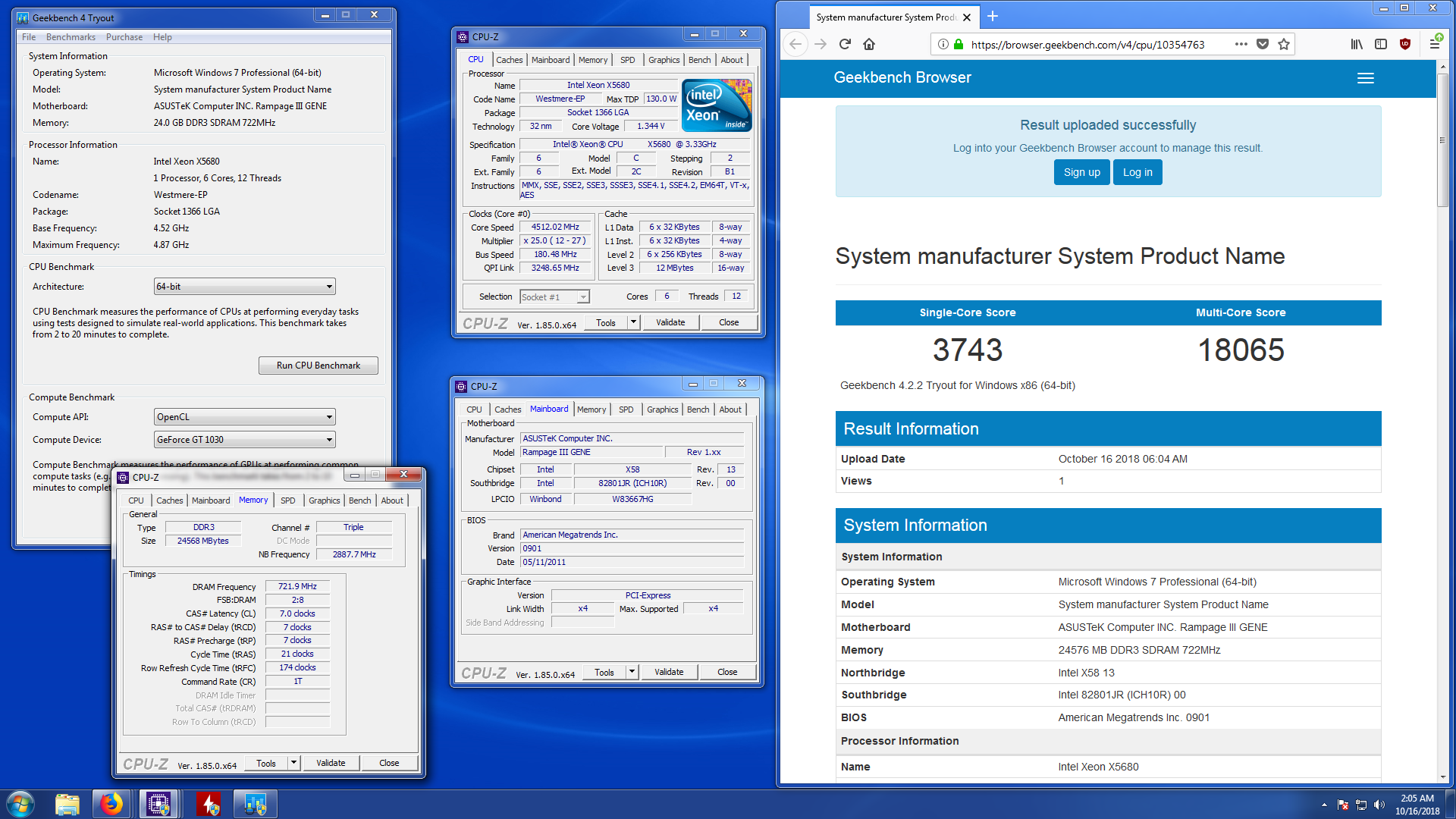Open Graphics tab in Mainboard CPU-Z window
The image size is (1456, 819).
[662, 409]
